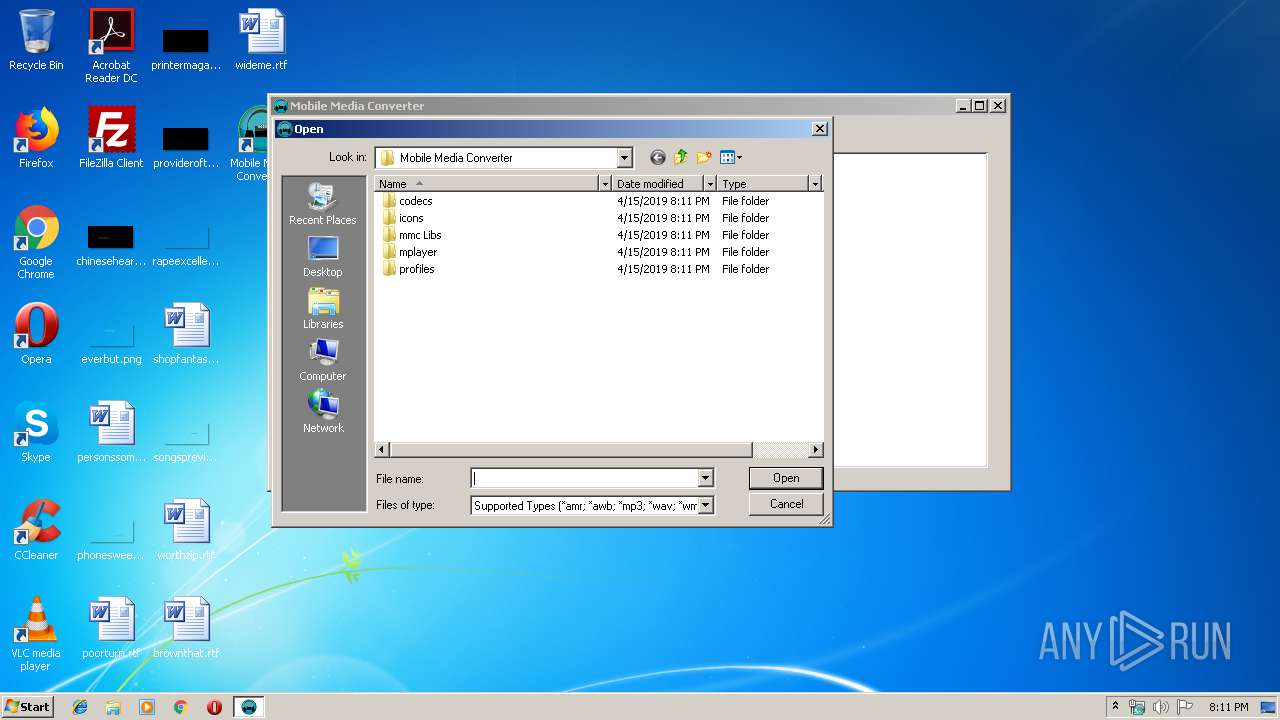Click File folder type of profiles row
Viewport: 1280px width, 720px height.
(x=745, y=269)
